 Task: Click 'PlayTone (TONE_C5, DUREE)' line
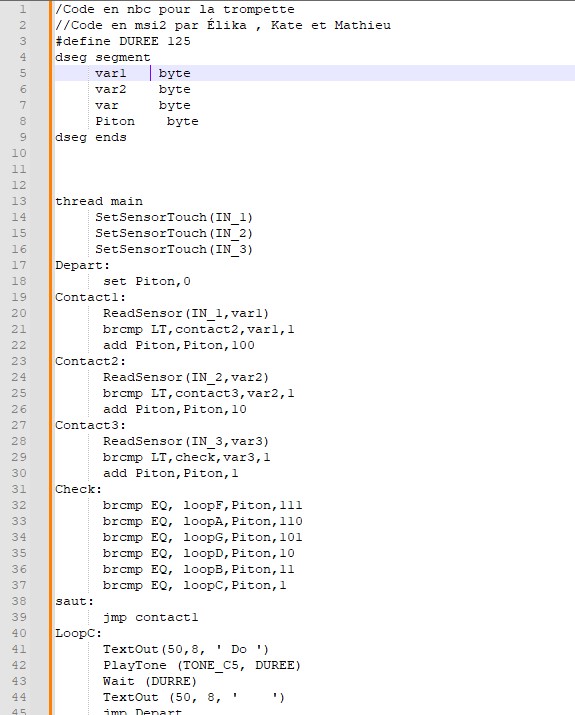(202, 665)
